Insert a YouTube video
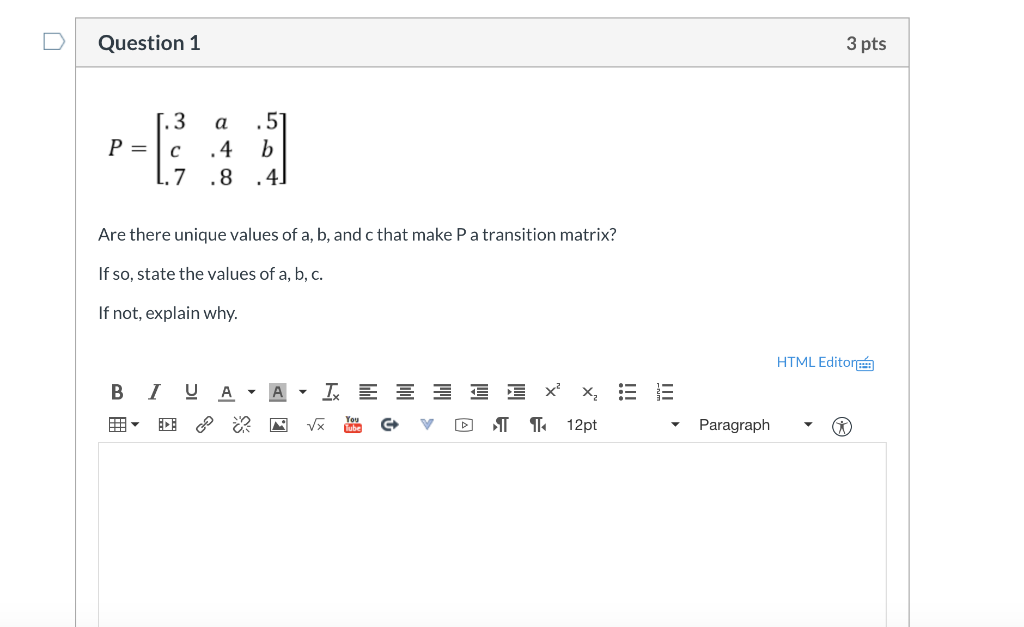The image size is (1024, 627). pyautogui.click(x=353, y=425)
